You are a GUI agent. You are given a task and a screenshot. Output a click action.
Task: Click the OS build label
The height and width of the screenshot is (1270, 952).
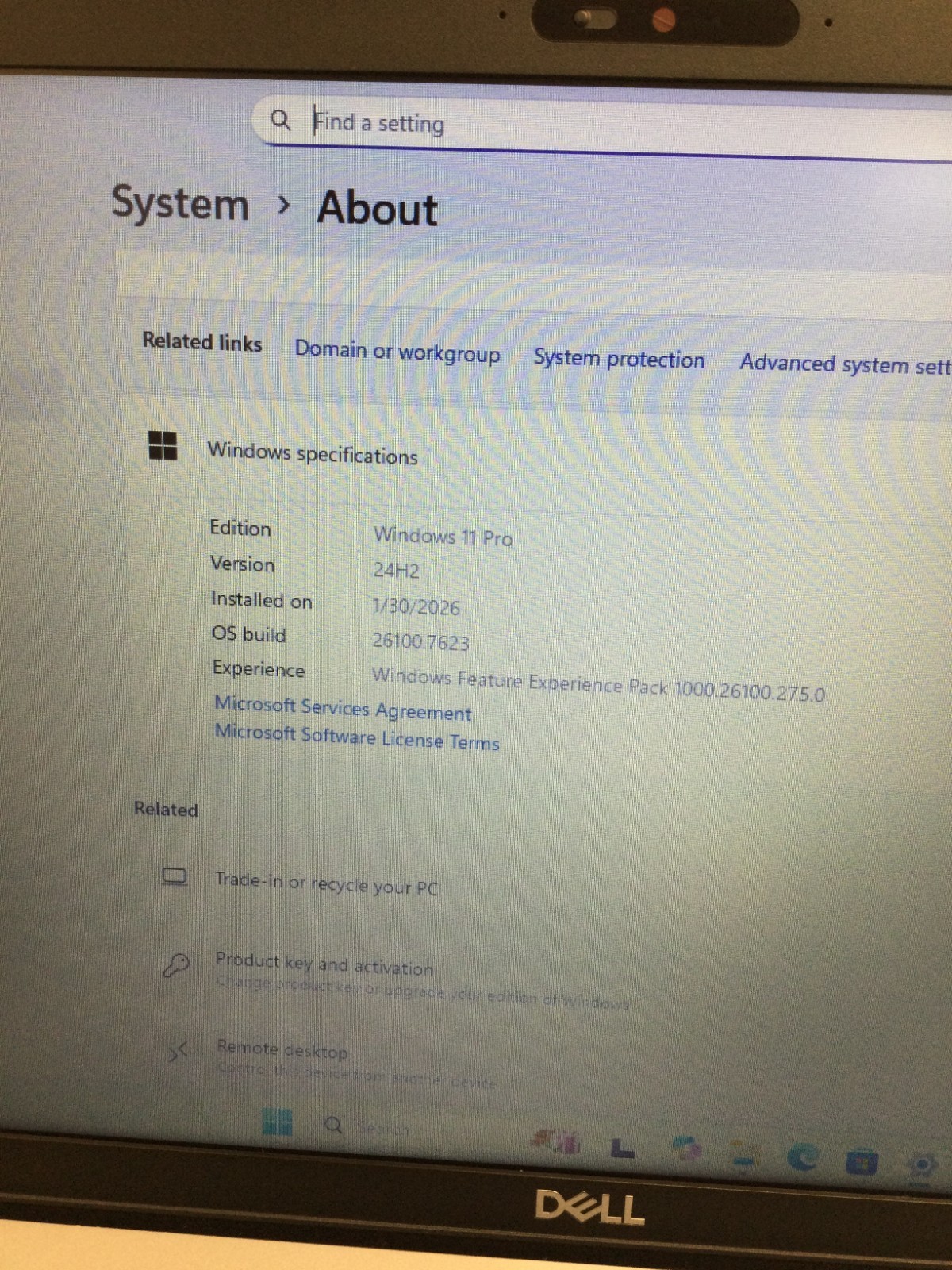pyautogui.click(x=248, y=634)
